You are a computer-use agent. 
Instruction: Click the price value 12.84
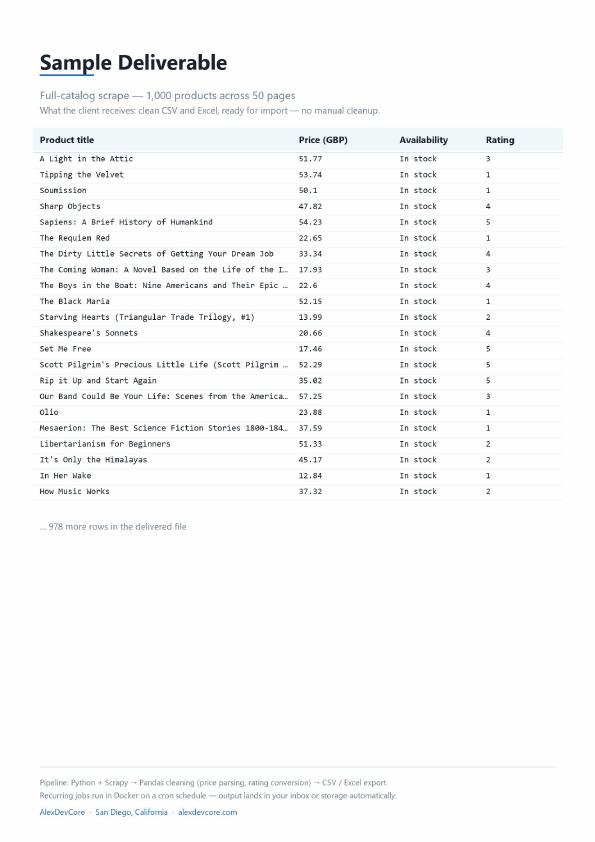pos(310,476)
